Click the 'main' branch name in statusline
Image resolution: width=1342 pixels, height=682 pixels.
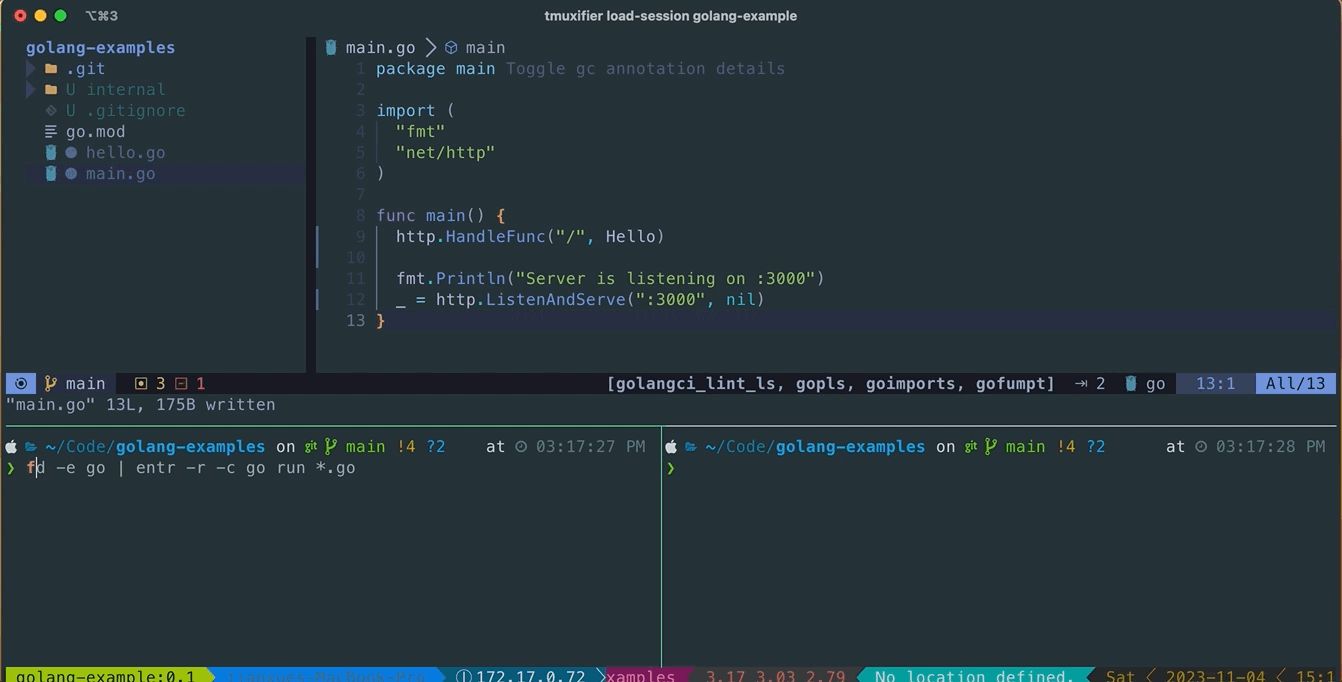tap(85, 384)
